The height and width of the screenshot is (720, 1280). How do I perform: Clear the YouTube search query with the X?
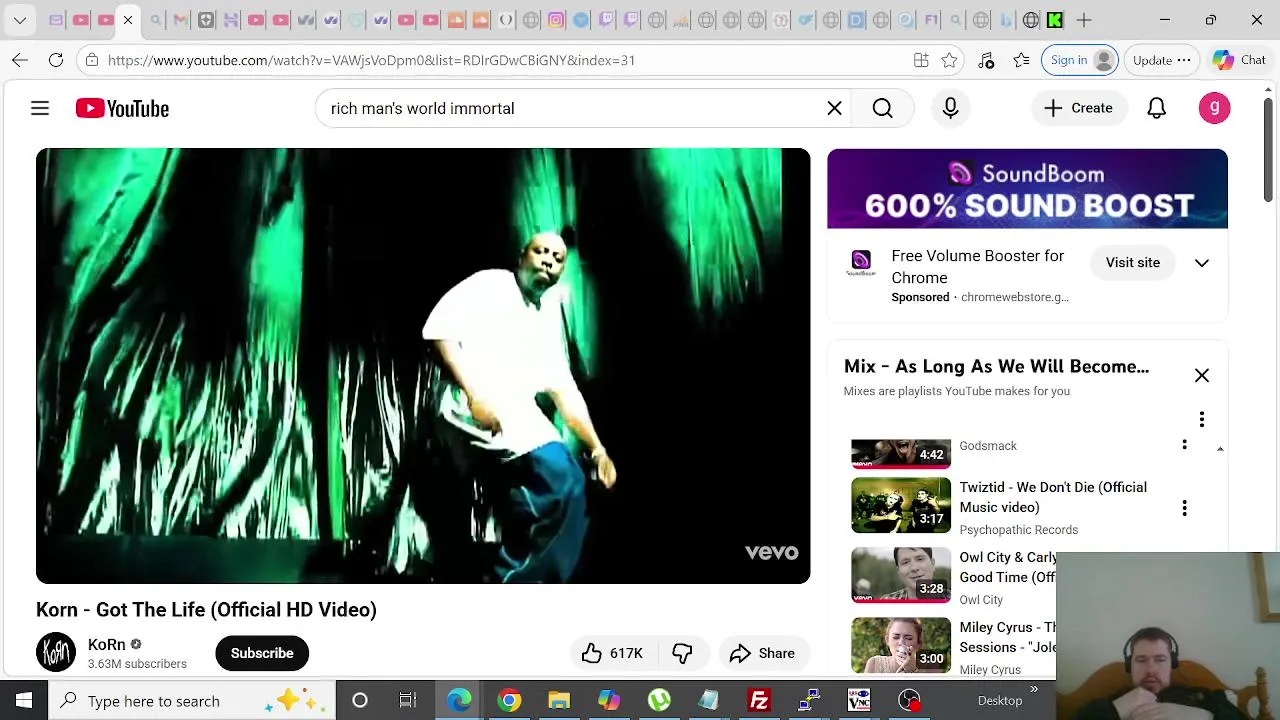coord(834,108)
